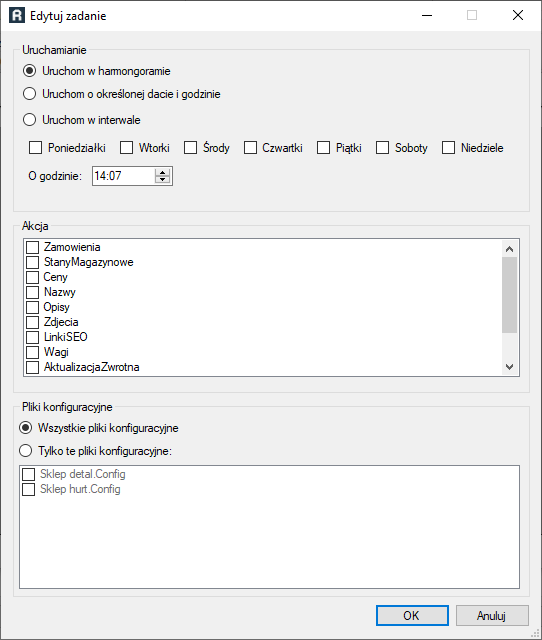Click the Akcja list scroll down arrow
542x640 pixels.
click(509, 367)
